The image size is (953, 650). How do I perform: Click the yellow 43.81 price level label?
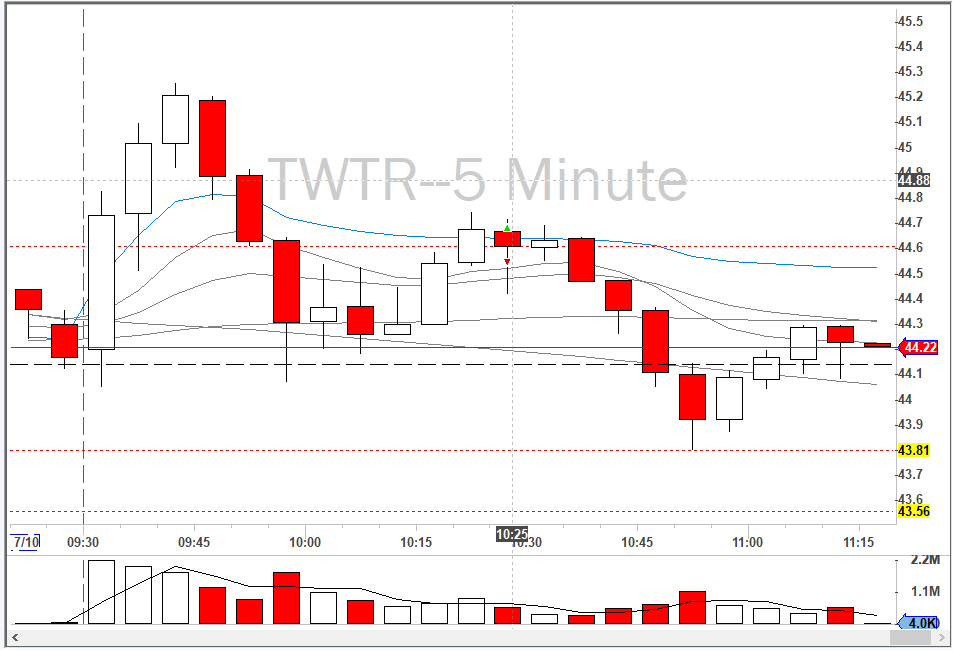pos(914,450)
